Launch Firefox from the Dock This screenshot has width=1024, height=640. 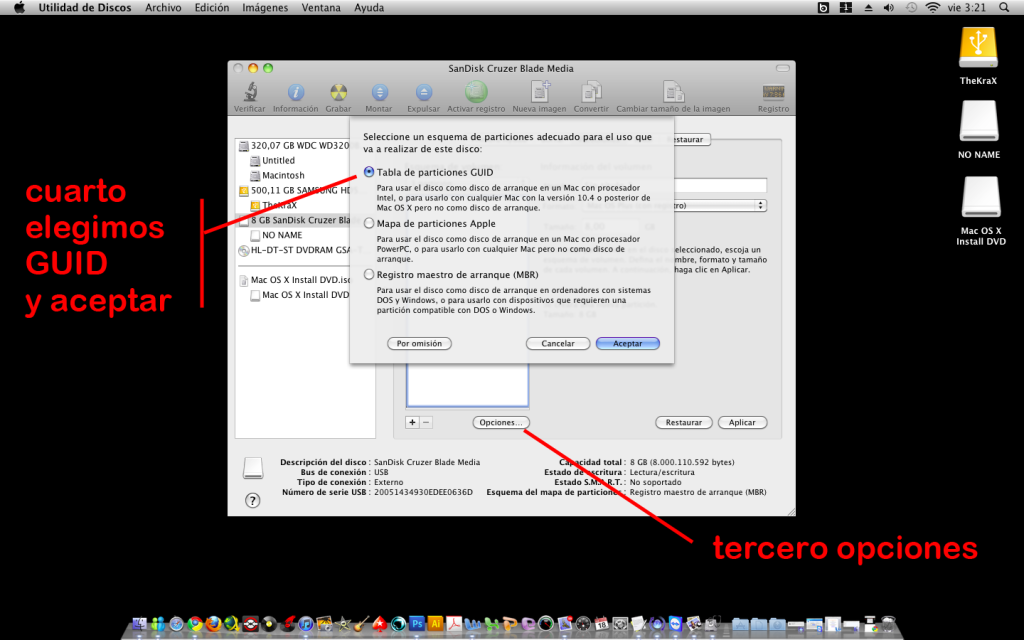click(x=214, y=624)
